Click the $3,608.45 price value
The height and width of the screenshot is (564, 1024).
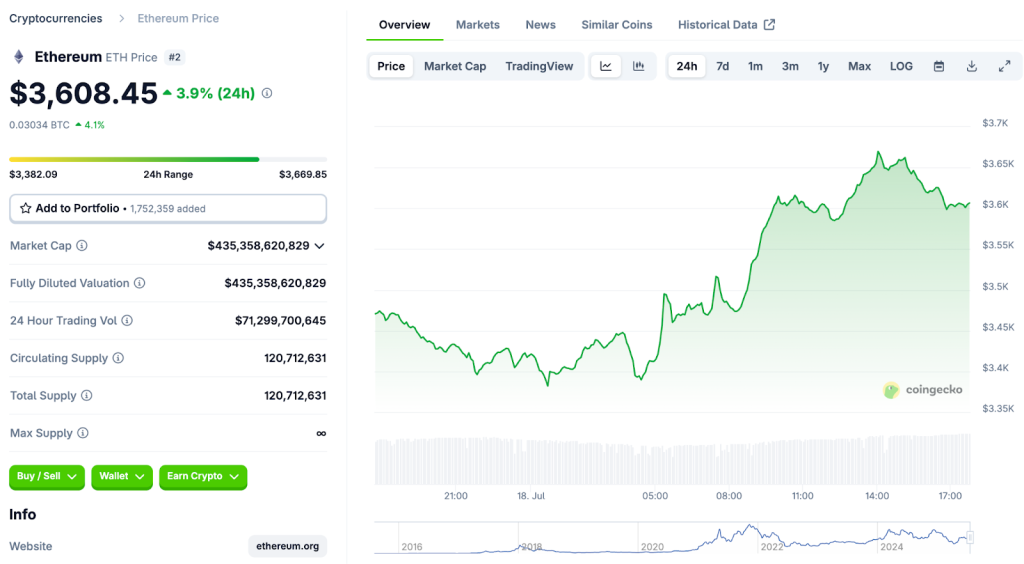coord(83,93)
